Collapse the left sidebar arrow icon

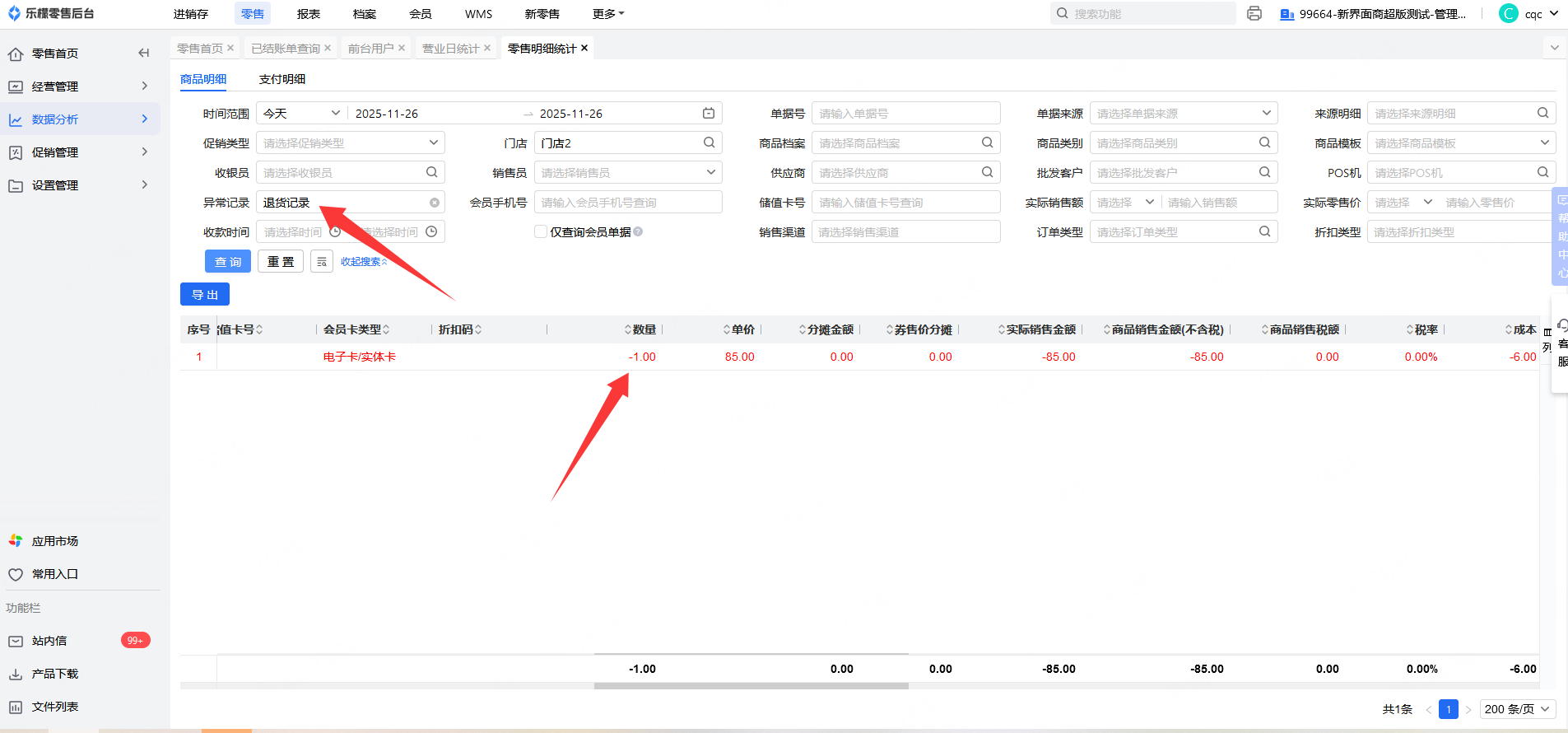point(144,54)
